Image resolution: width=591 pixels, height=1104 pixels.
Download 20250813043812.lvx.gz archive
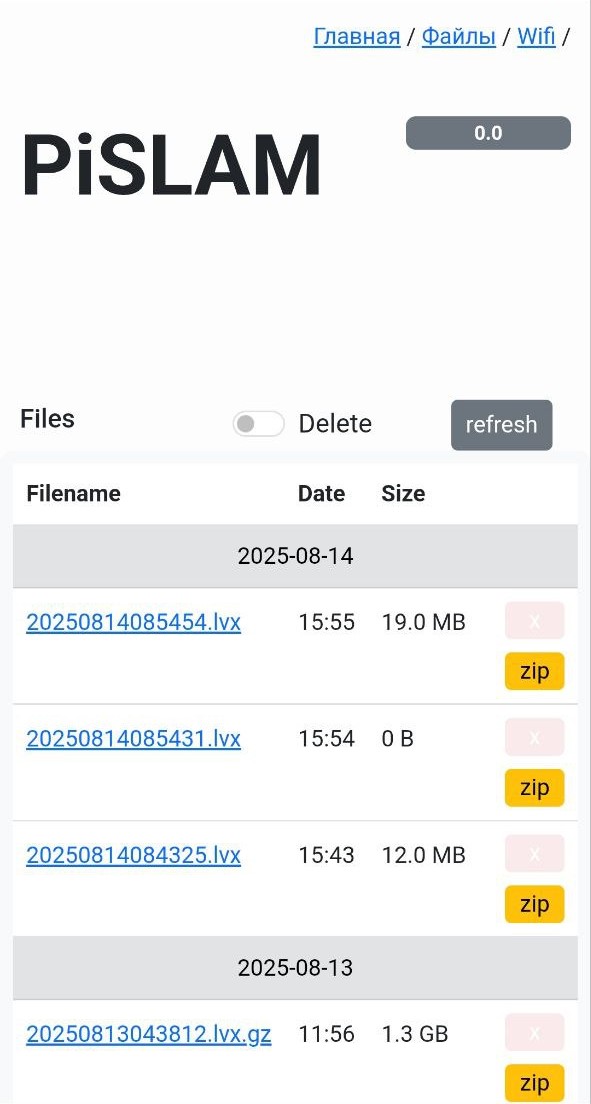[x=149, y=1034]
